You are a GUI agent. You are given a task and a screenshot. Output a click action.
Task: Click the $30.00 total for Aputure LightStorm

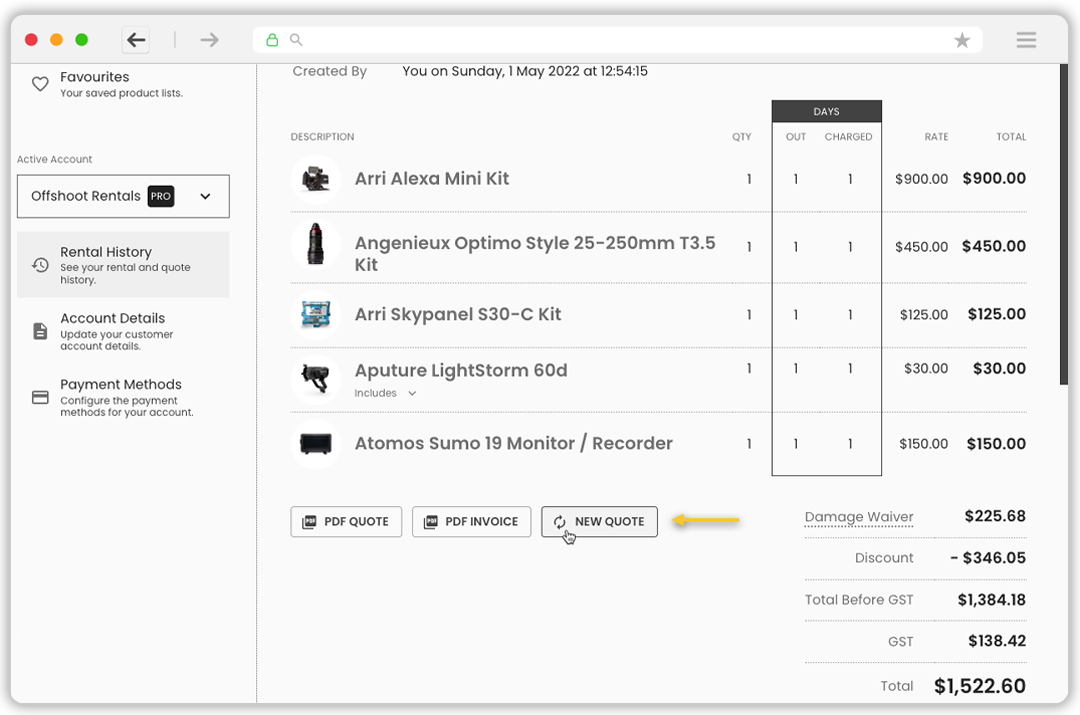(x=999, y=369)
